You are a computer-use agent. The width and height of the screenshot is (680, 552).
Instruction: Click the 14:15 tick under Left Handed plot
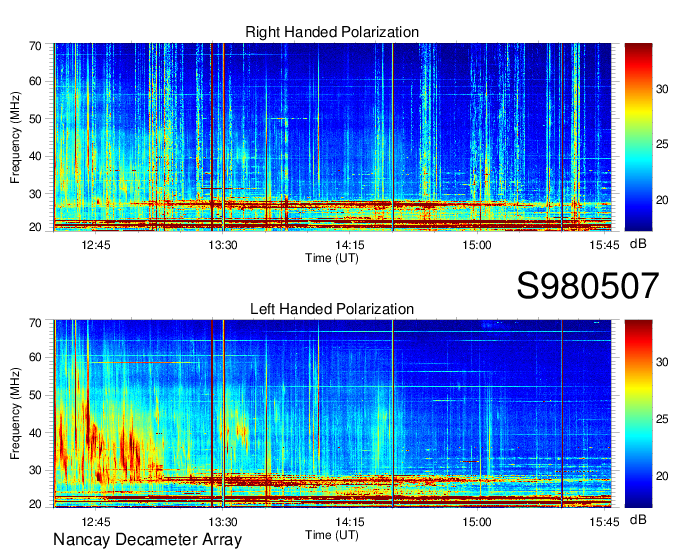coord(350,522)
